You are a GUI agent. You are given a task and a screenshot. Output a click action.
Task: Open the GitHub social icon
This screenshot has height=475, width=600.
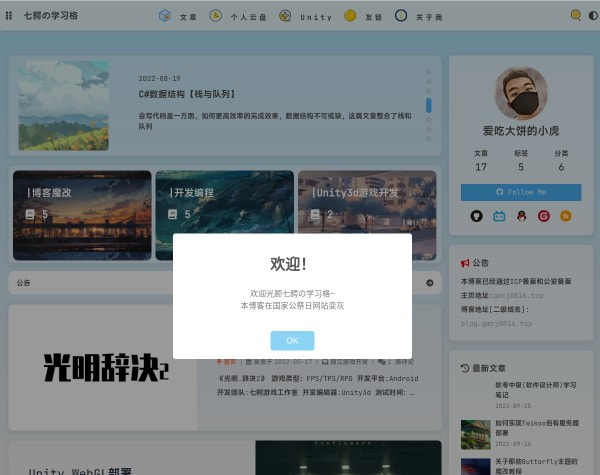point(476,216)
